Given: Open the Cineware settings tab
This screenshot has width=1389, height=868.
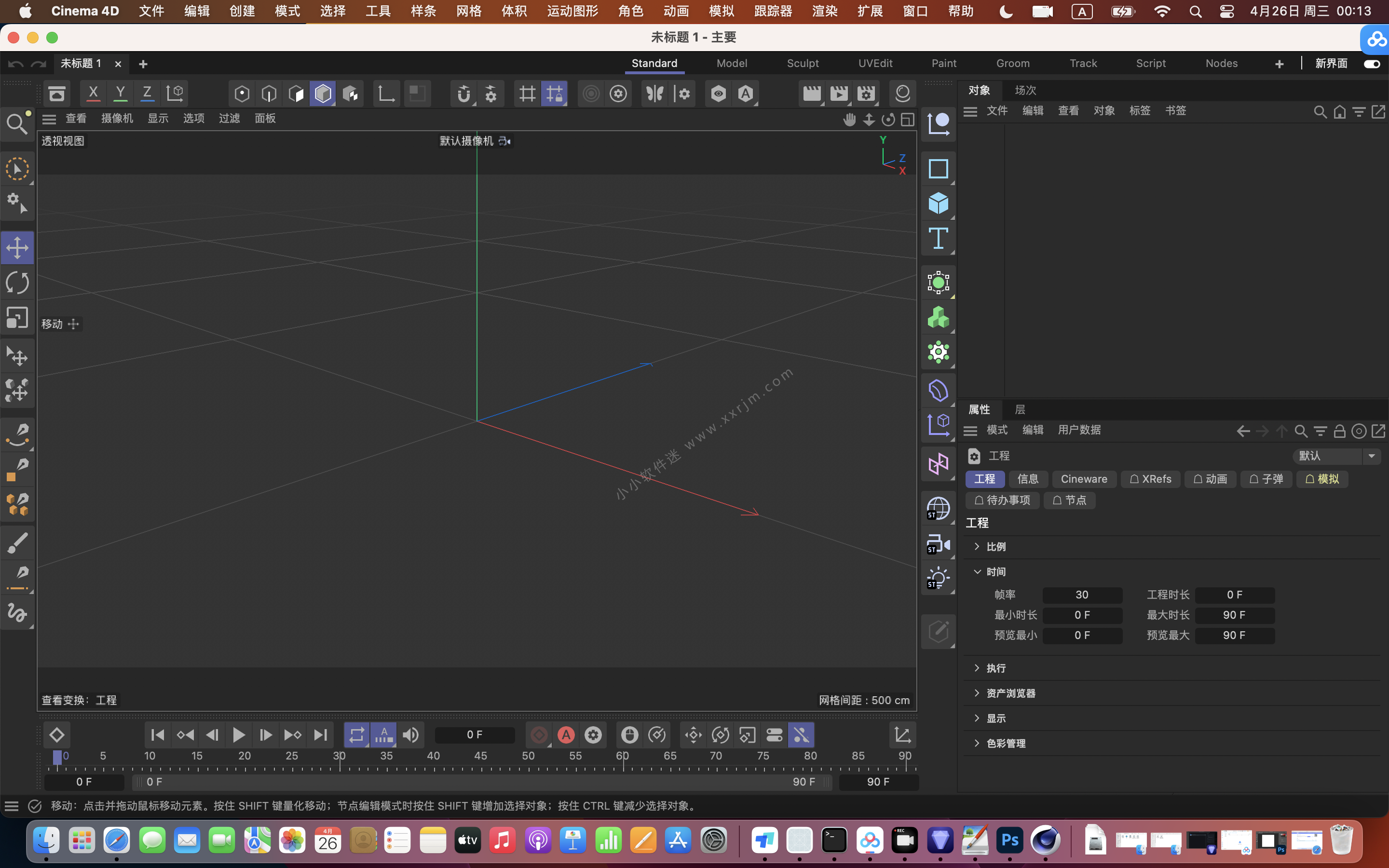Looking at the screenshot, I should click(x=1084, y=479).
